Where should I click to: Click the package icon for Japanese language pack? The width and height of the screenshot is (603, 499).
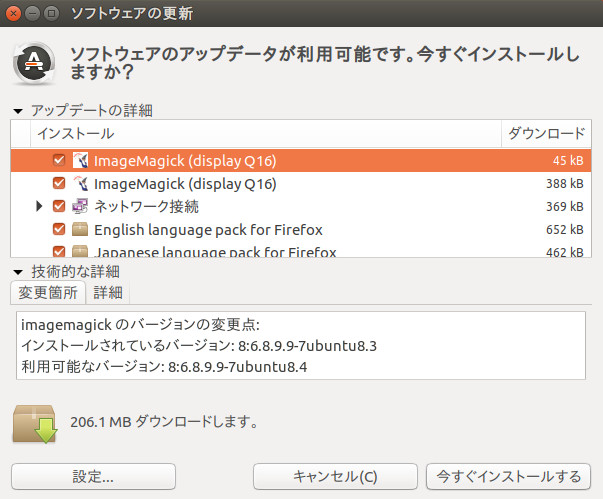[x=80, y=251]
